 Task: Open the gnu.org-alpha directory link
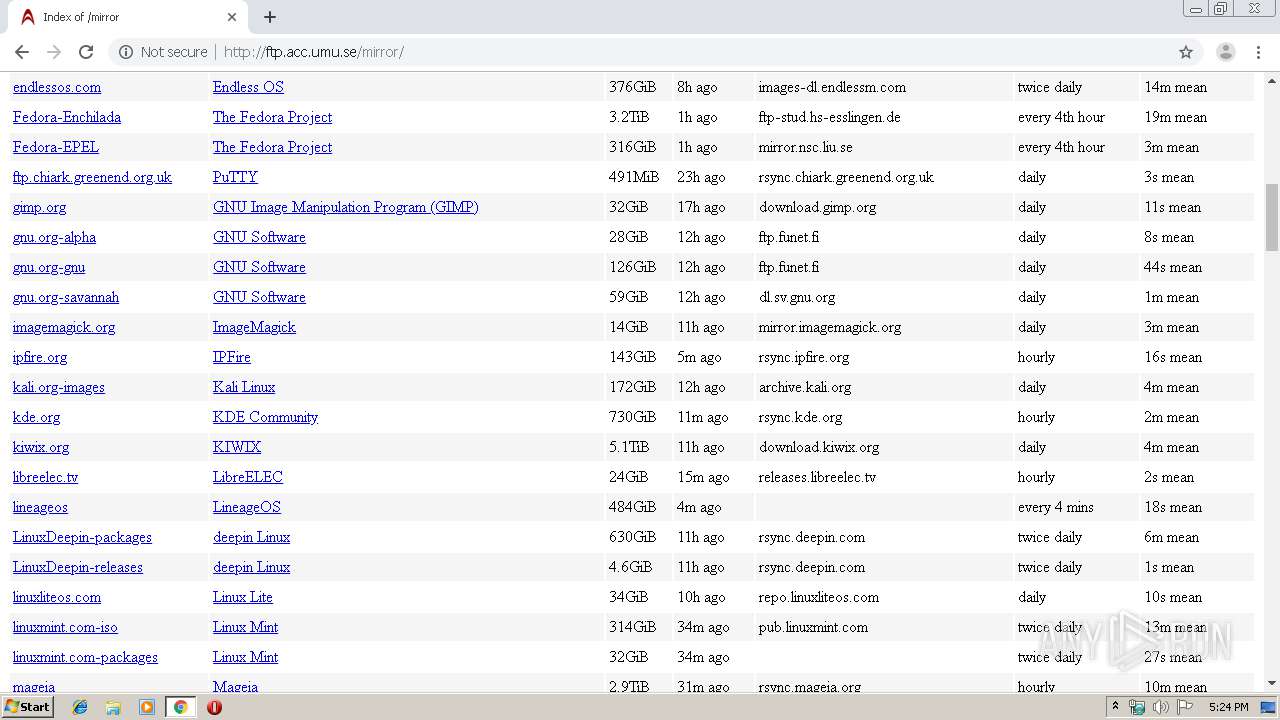(x=55, y=237)
